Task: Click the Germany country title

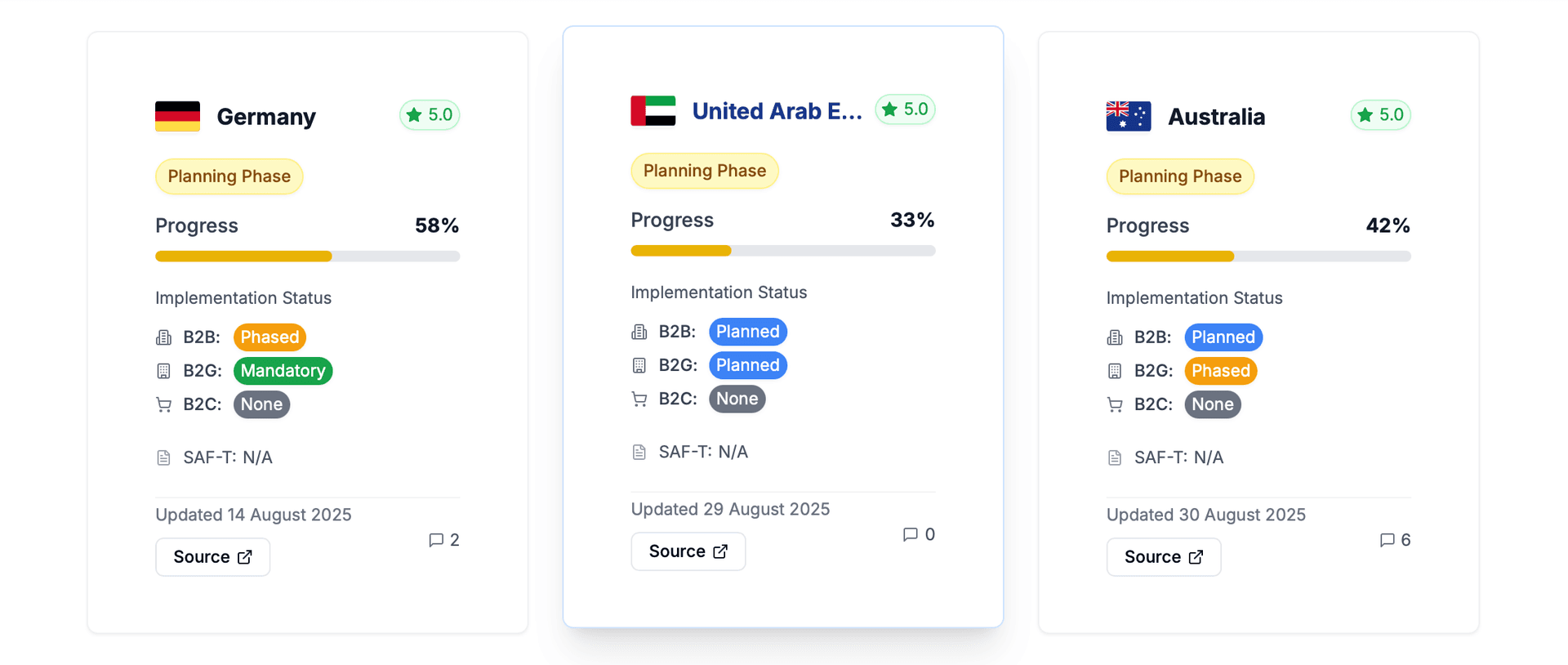Action: [x=266, y=117]
